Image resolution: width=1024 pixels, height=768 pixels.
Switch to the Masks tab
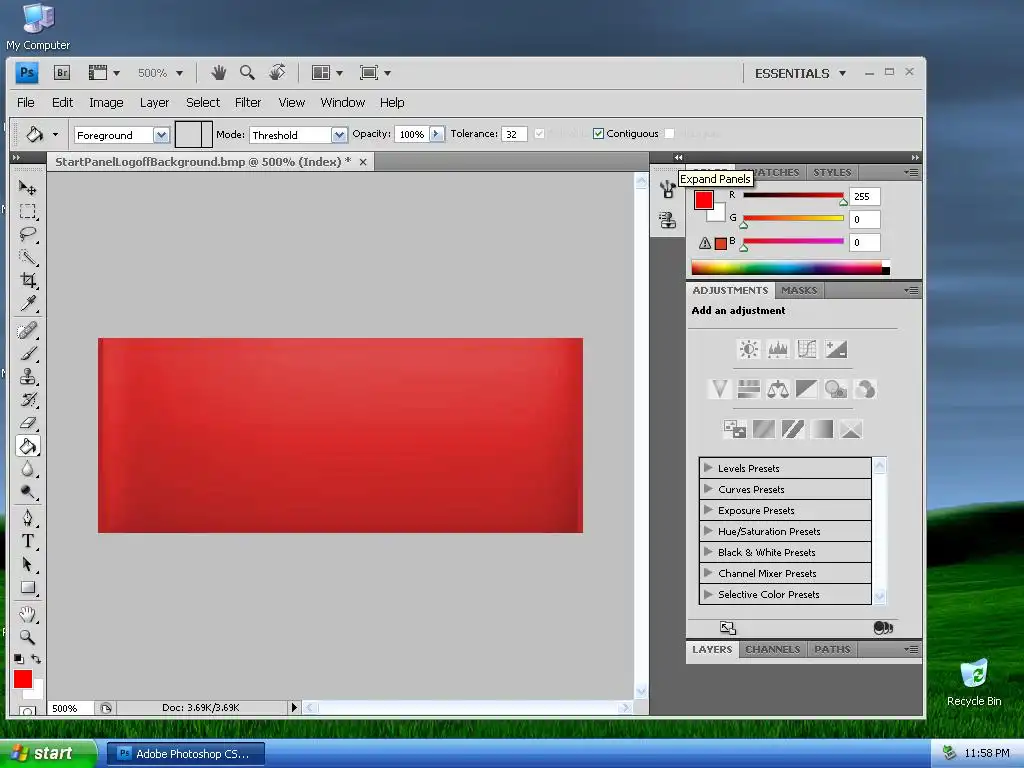pyautogui.click(x=799, y=290)
